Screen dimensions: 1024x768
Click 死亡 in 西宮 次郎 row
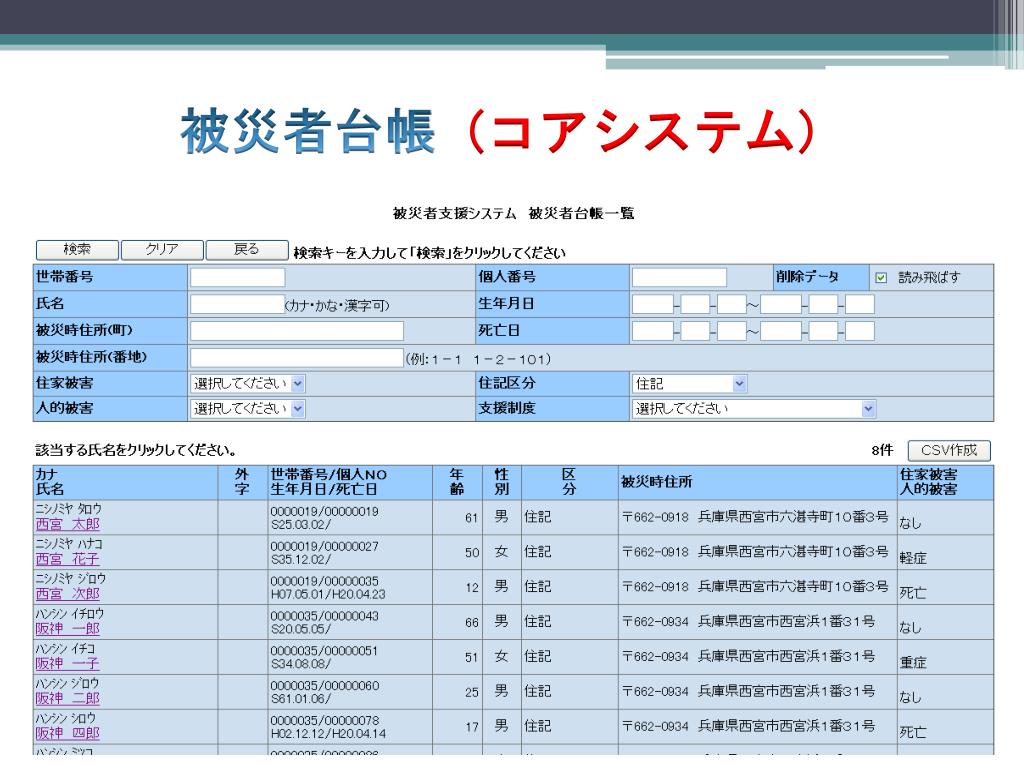[x=913, y=593]
